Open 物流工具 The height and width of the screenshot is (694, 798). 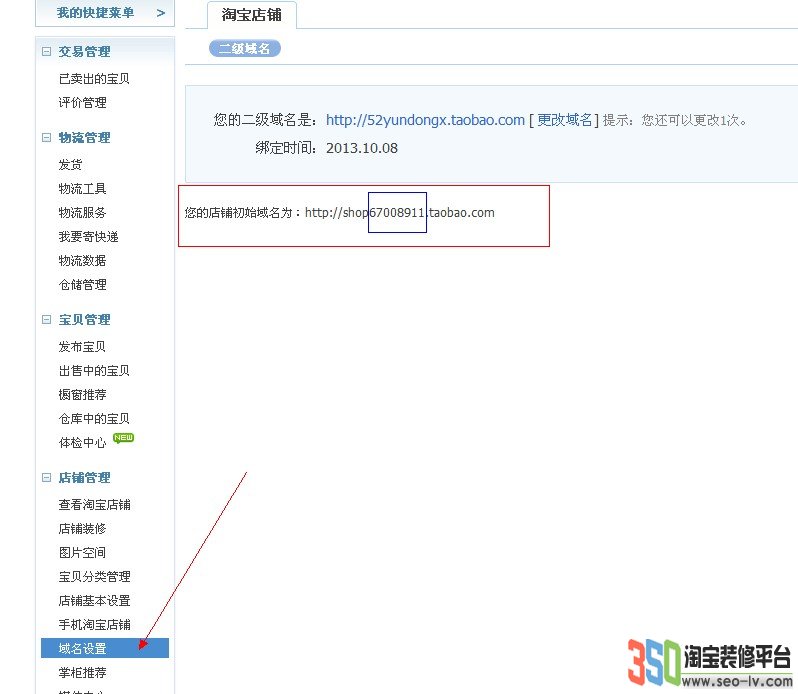(x=82, y=189)
